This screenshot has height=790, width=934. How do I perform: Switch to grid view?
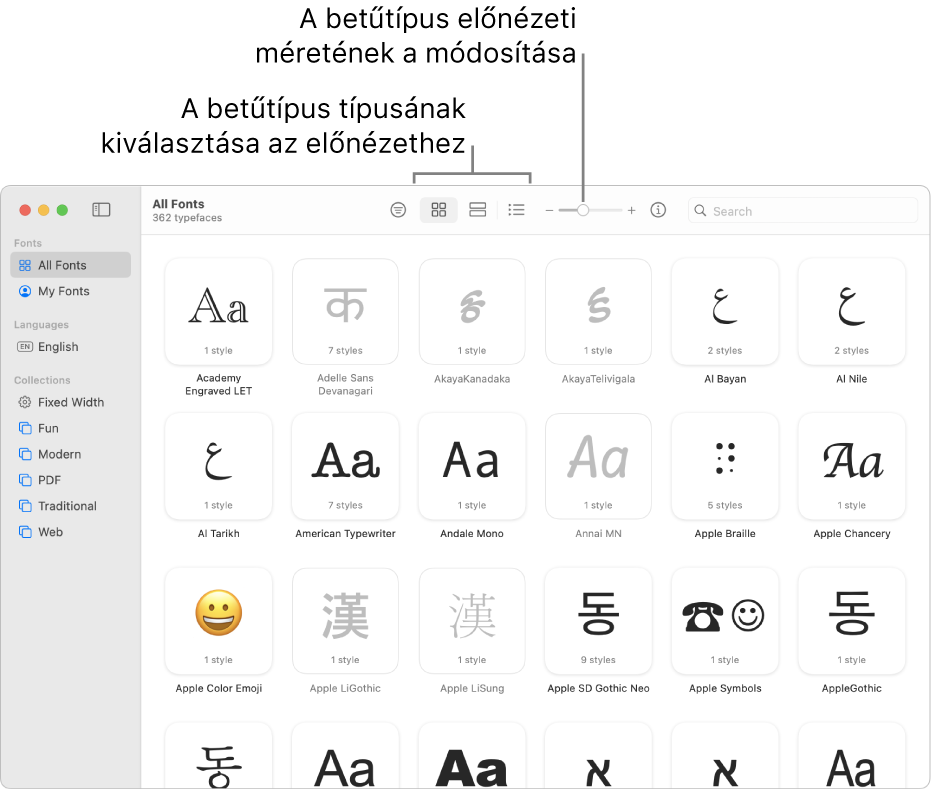439,210
